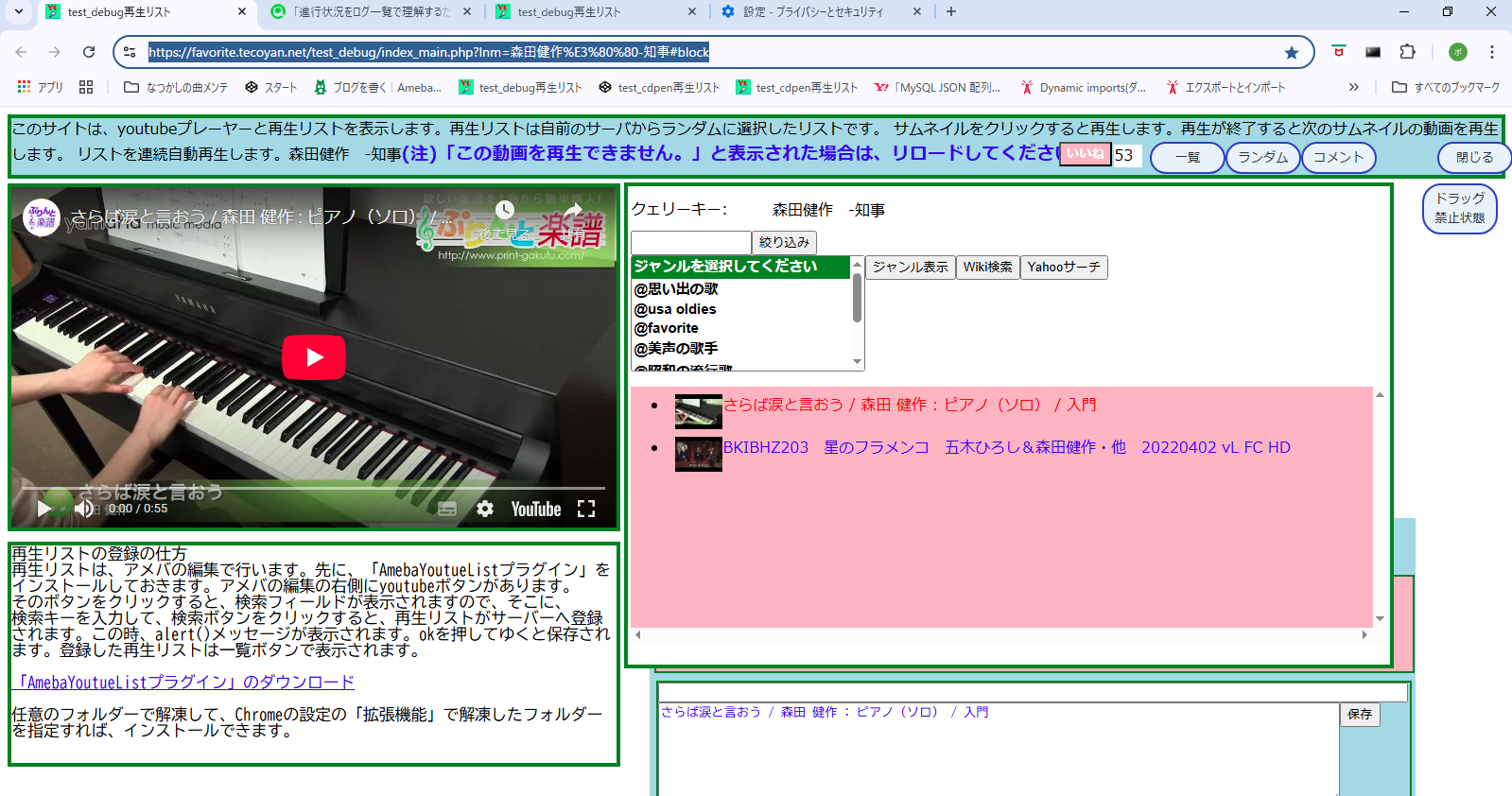Open the Dynamic imports bookmark
Screen dimensions: 1512x796
point(1083,87)
